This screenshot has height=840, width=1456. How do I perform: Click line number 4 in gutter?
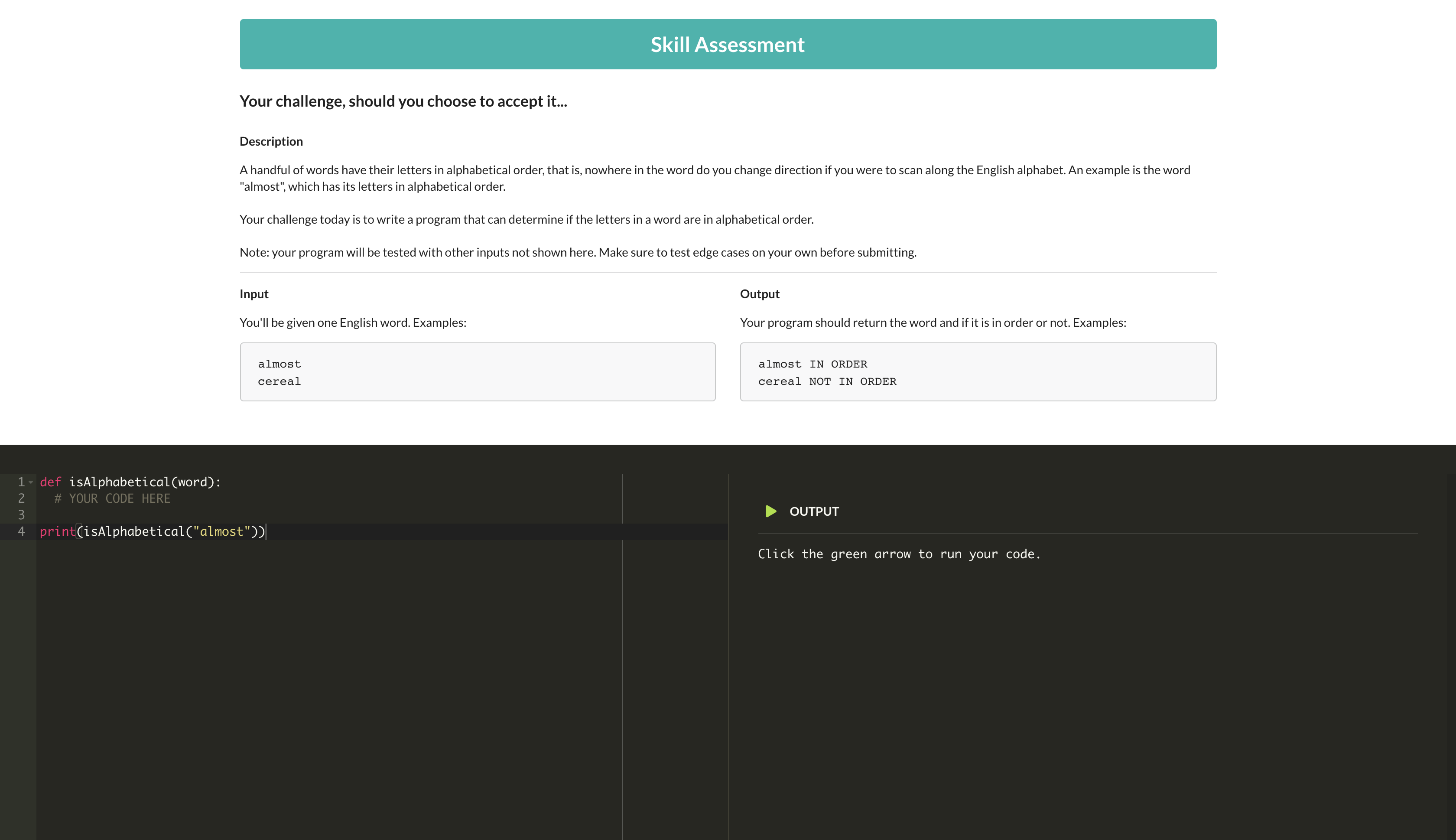21,531
